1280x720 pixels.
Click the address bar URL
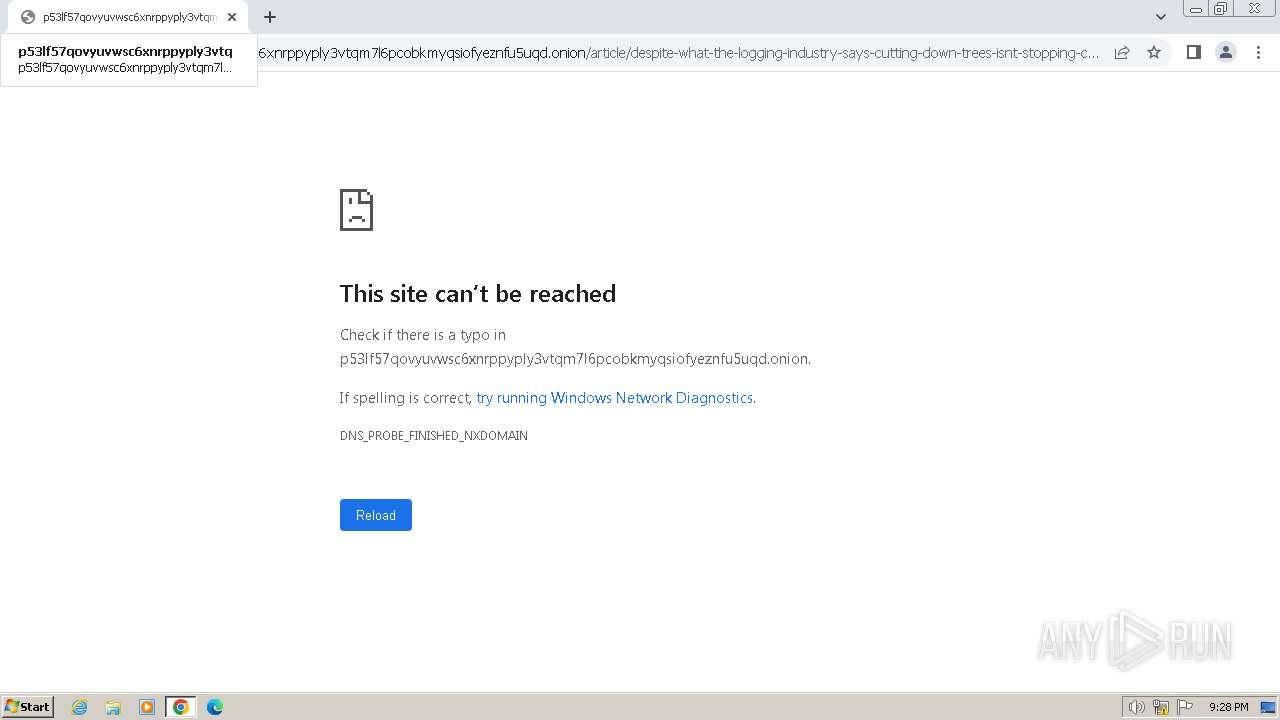[x=678, y=53]
